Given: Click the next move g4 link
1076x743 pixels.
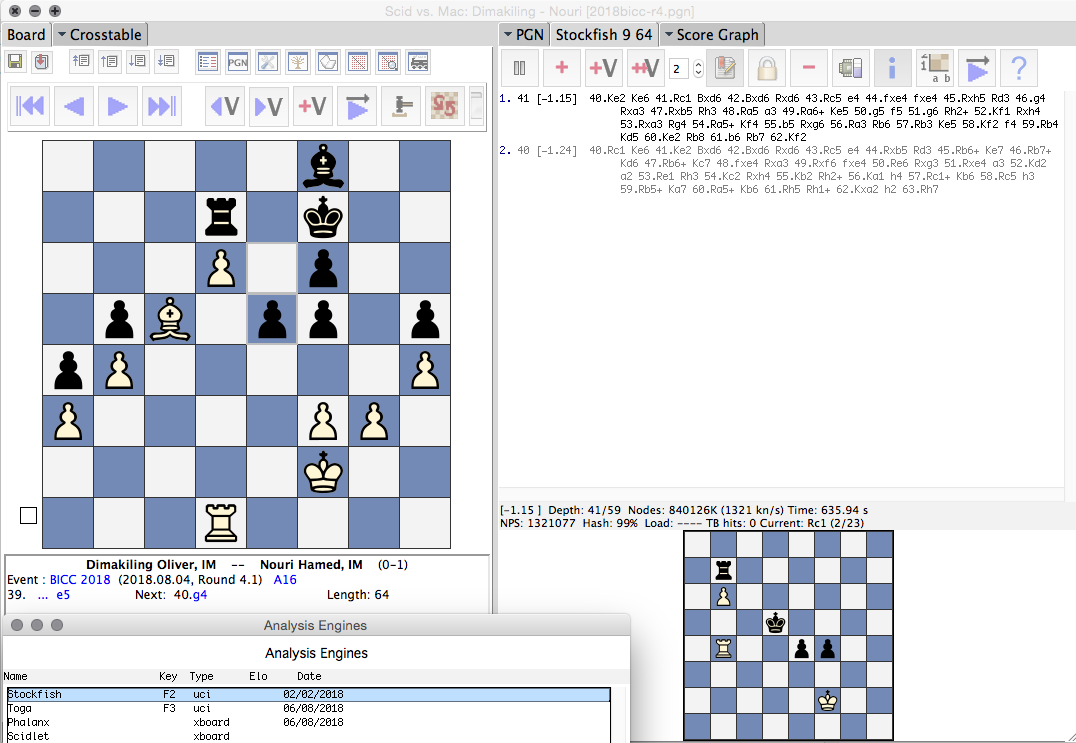Looking at the screenshot, I should [199, 595].
